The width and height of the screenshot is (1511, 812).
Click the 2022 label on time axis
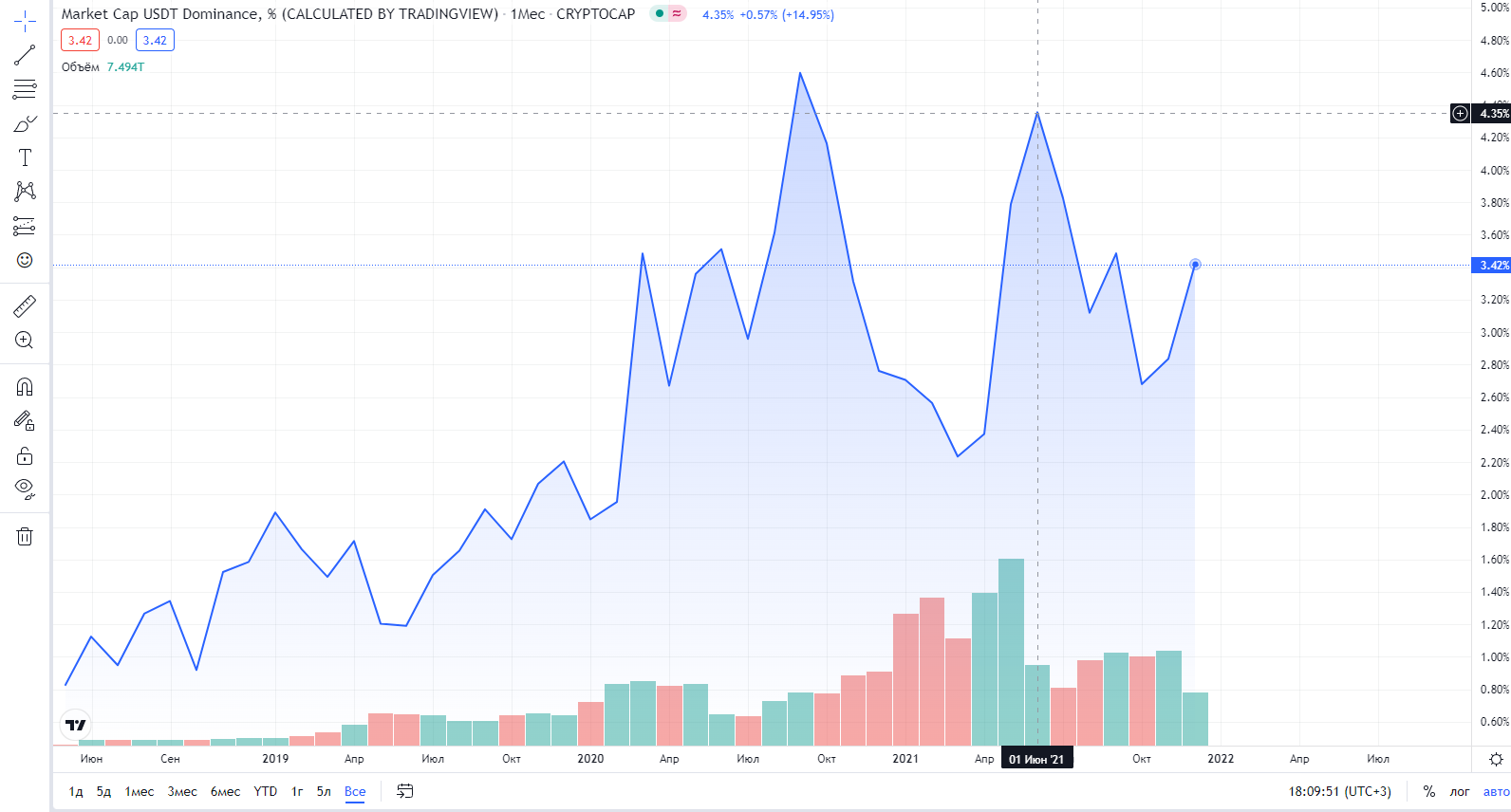(1221, 759)
